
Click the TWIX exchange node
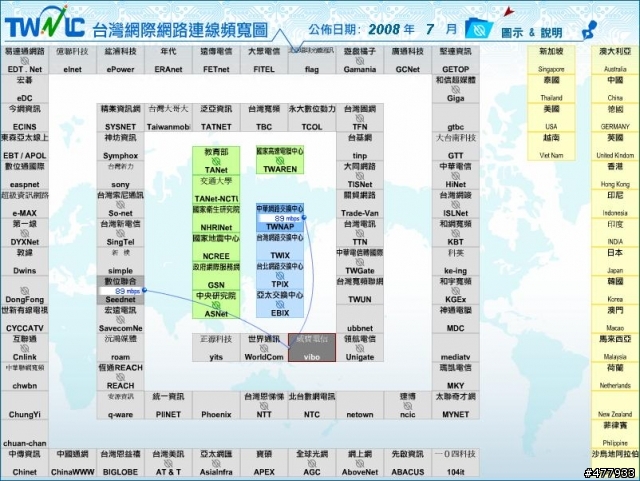280,246
